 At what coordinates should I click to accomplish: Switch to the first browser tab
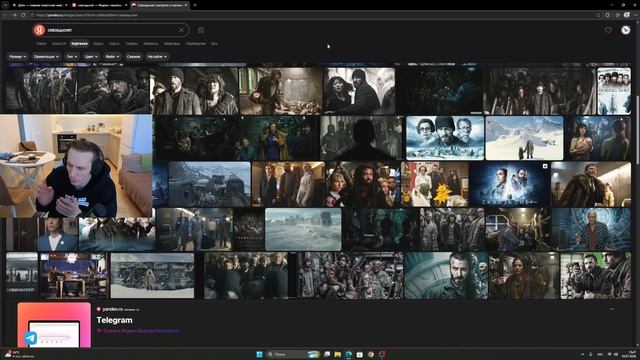click(x=39, y=5)
